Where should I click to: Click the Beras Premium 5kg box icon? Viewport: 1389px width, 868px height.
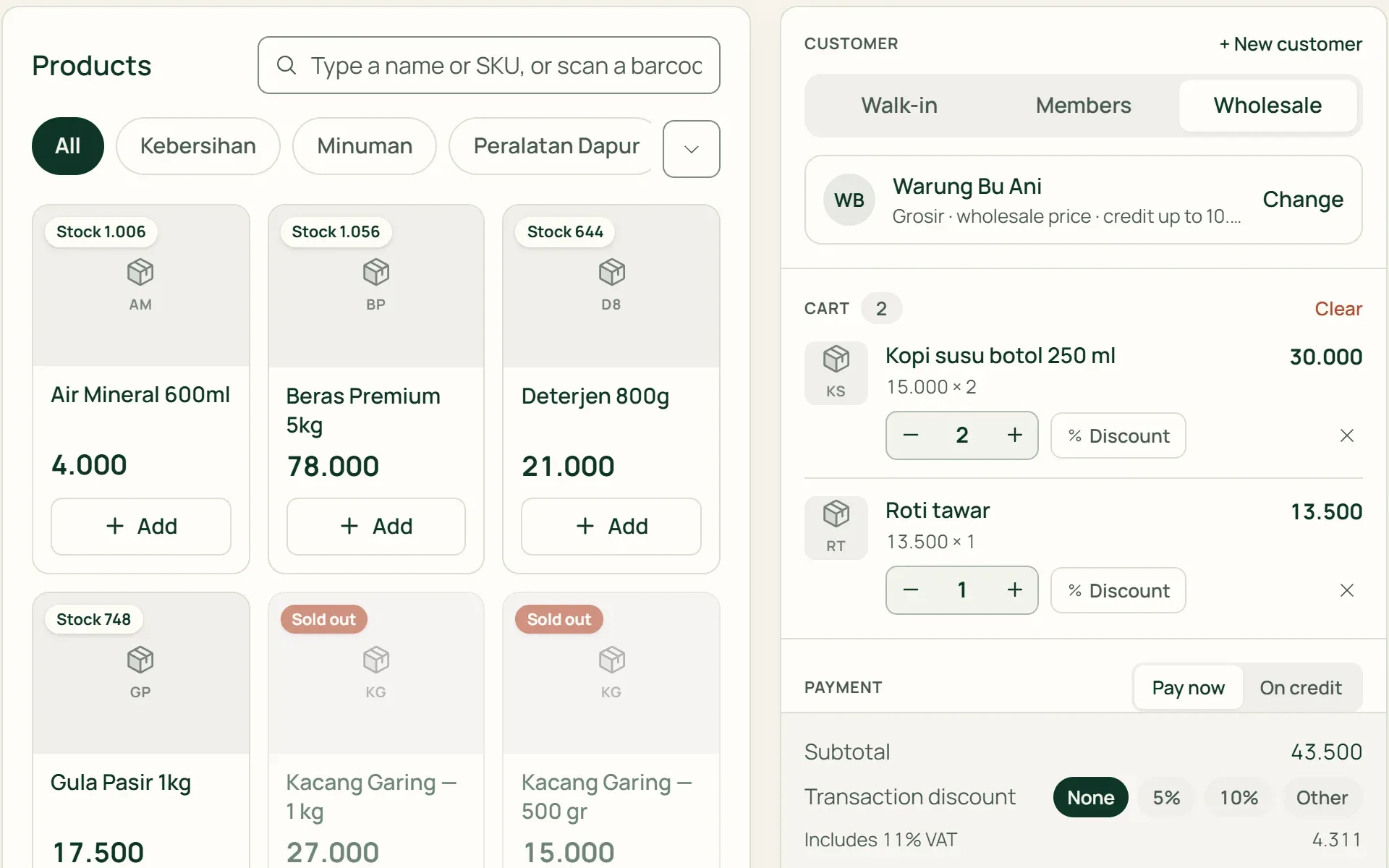(x=375, y=273)
